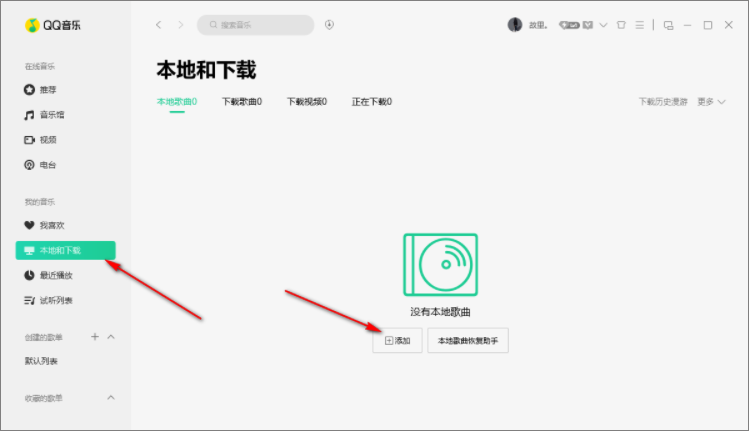
Task: Click the SVIP membership badge
Action: (569, 25)
